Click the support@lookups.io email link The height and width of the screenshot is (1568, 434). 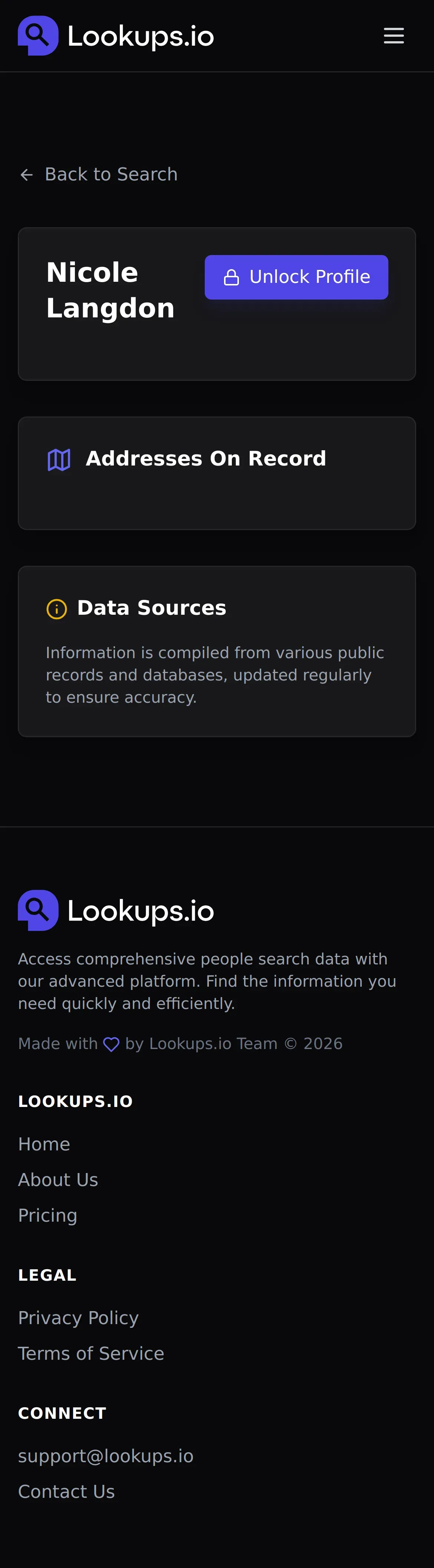106,1456
